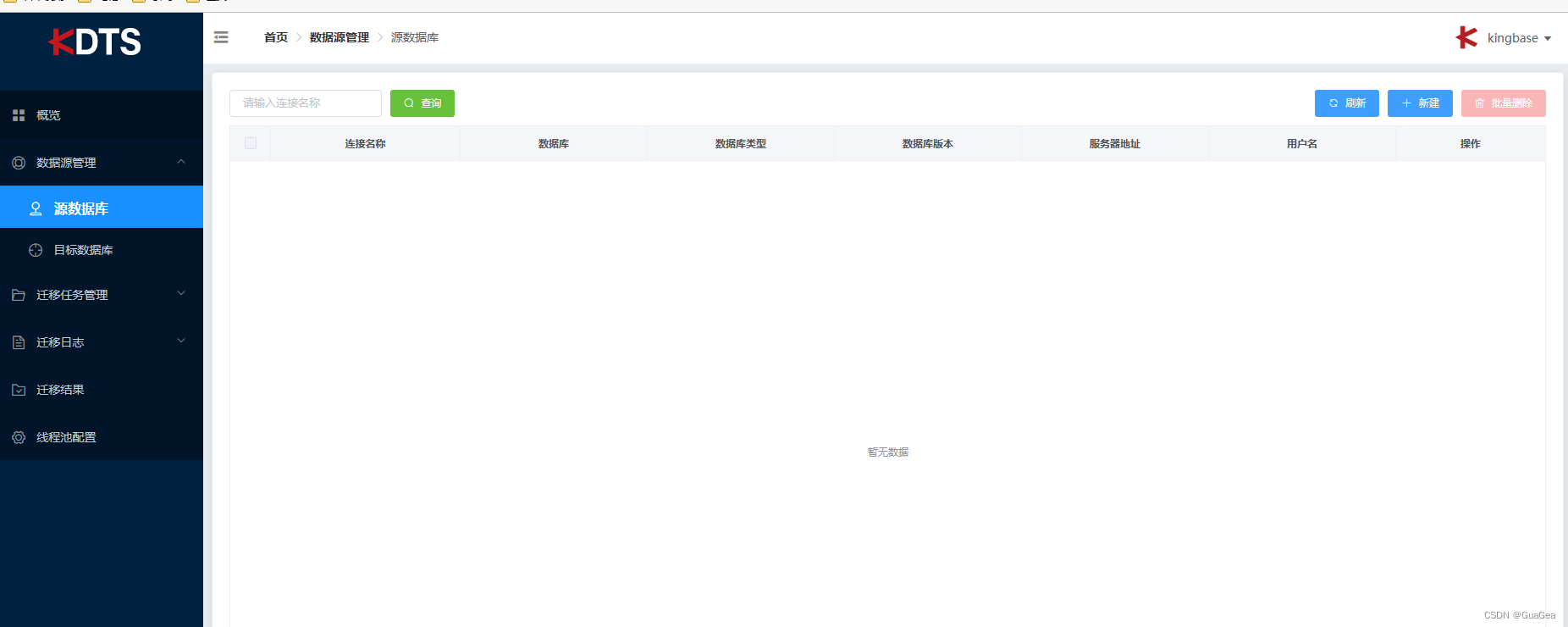Click the 暂无数据 empty-table message

888,452
